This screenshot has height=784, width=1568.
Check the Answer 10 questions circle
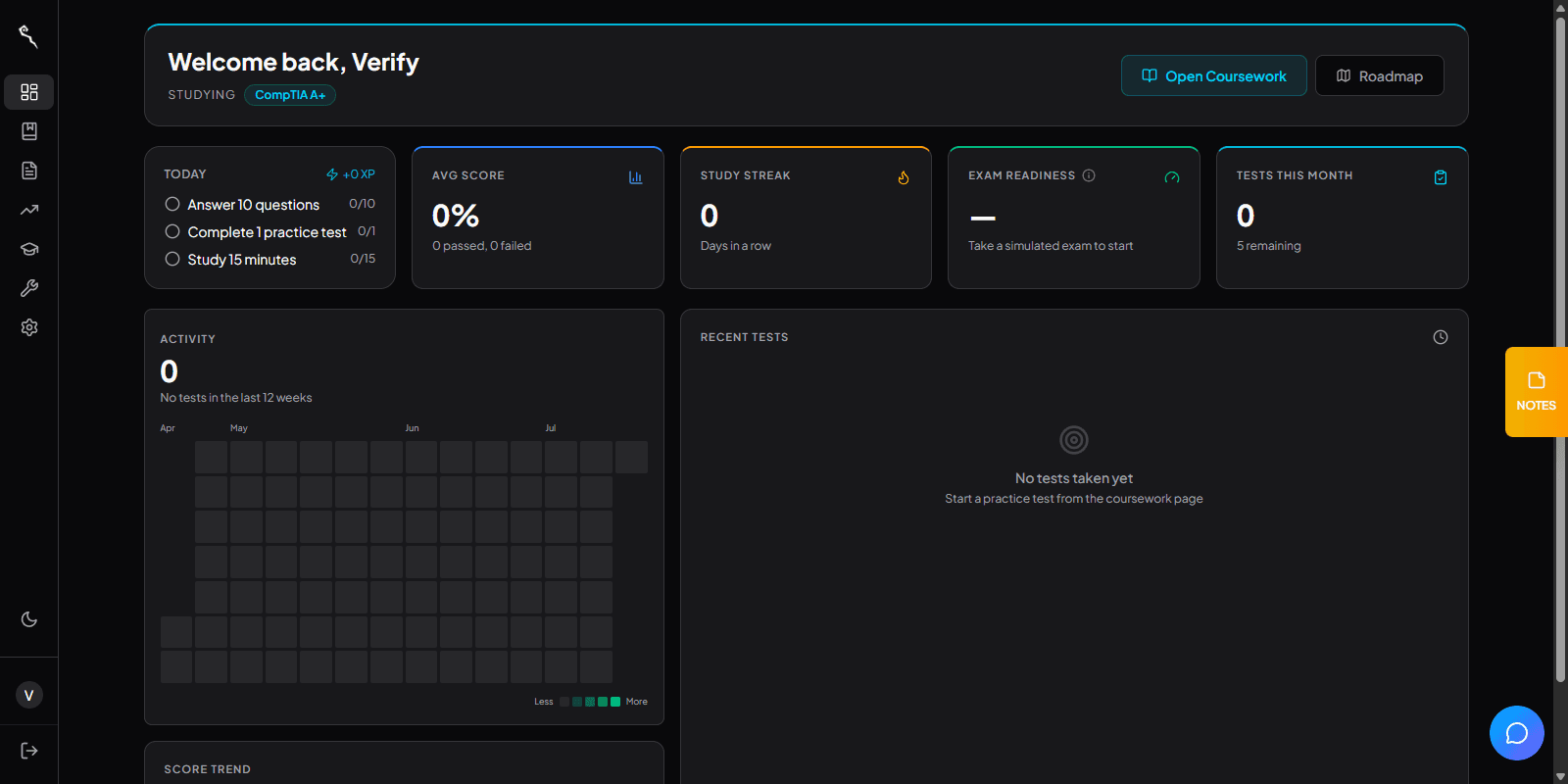coord(172,204)
